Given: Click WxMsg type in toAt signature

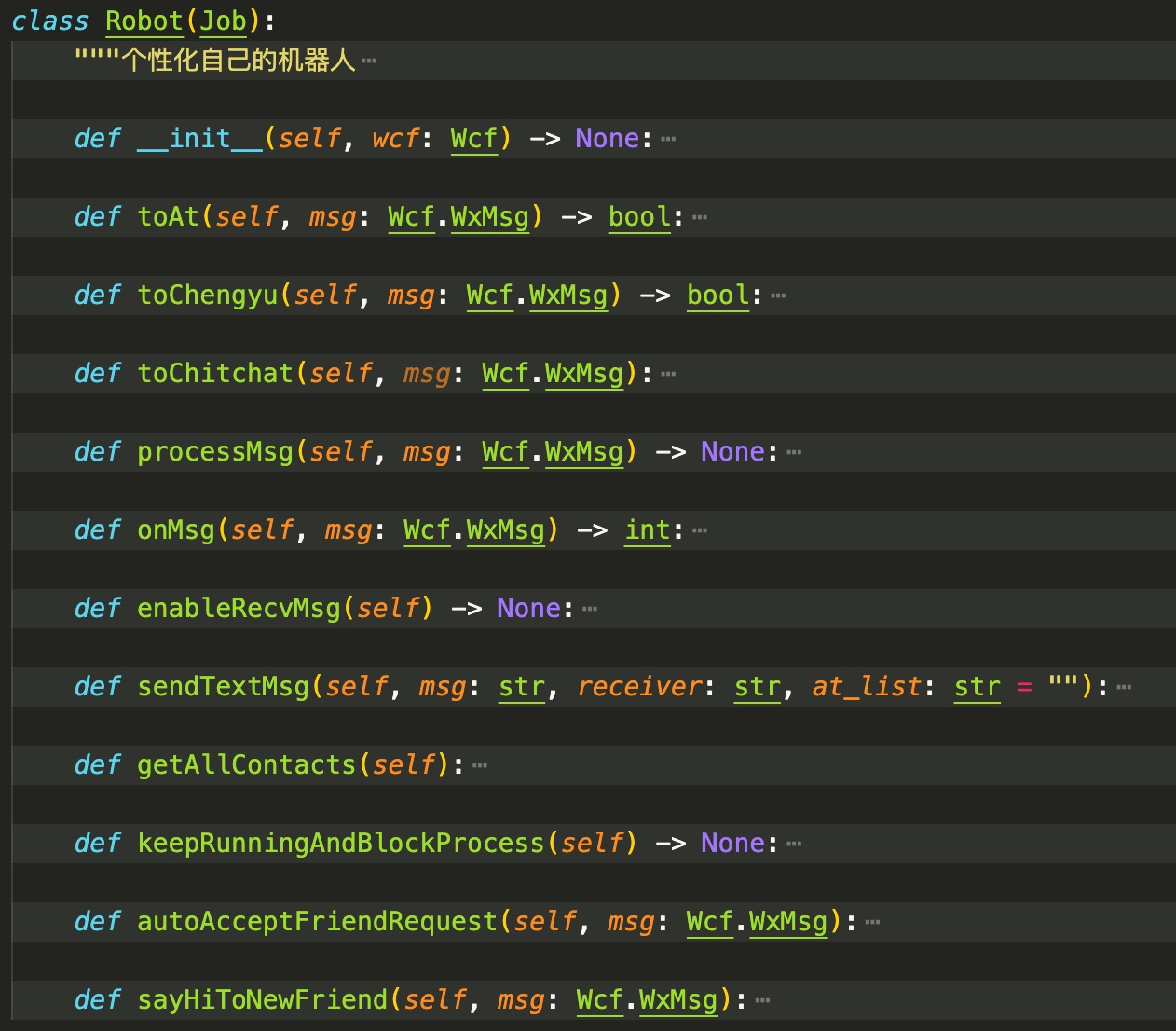Looking at the screenshot, I should pos(490,217).
